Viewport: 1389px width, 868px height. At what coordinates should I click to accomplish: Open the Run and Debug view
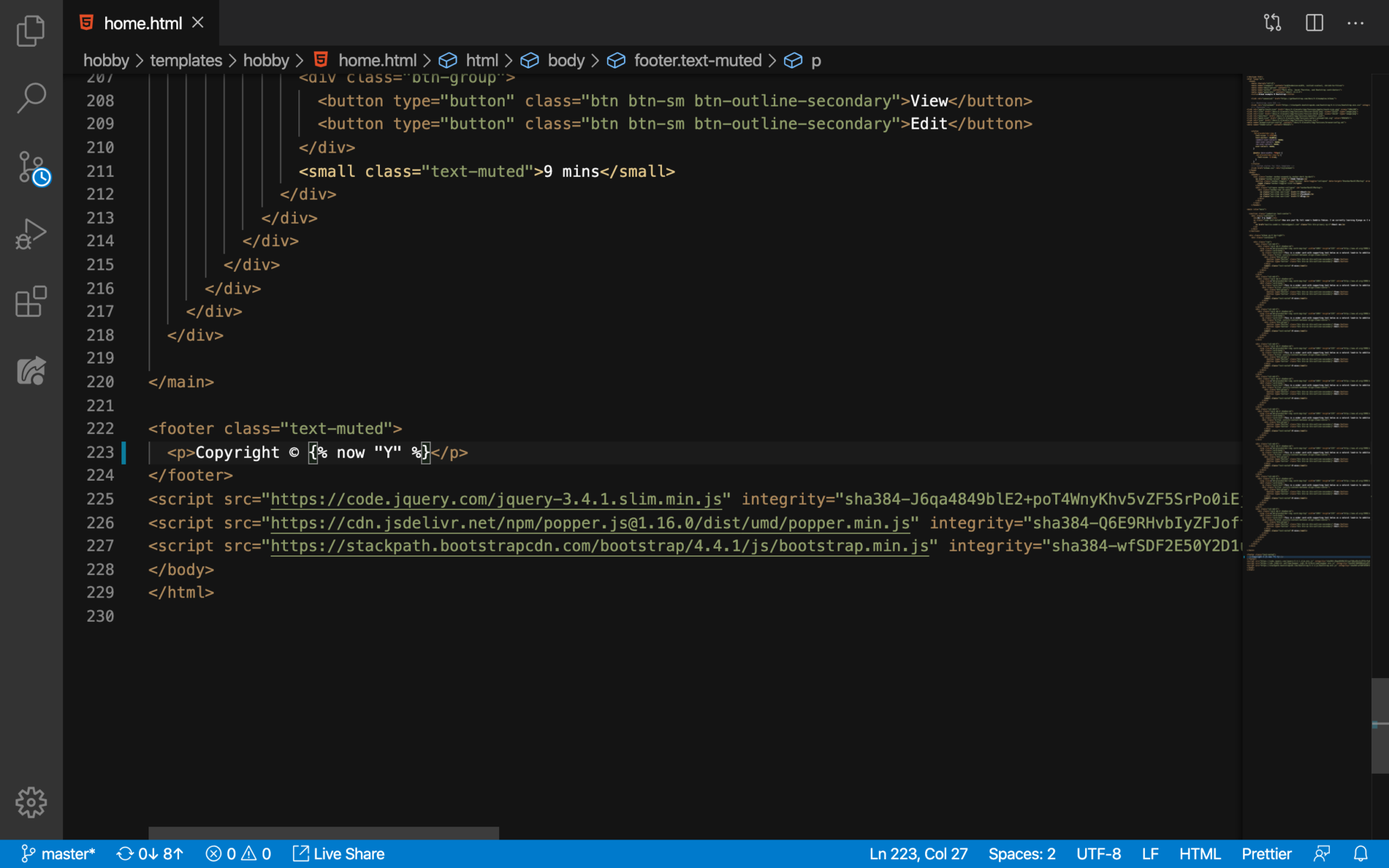pyautogui.click(x=31, y=234)
